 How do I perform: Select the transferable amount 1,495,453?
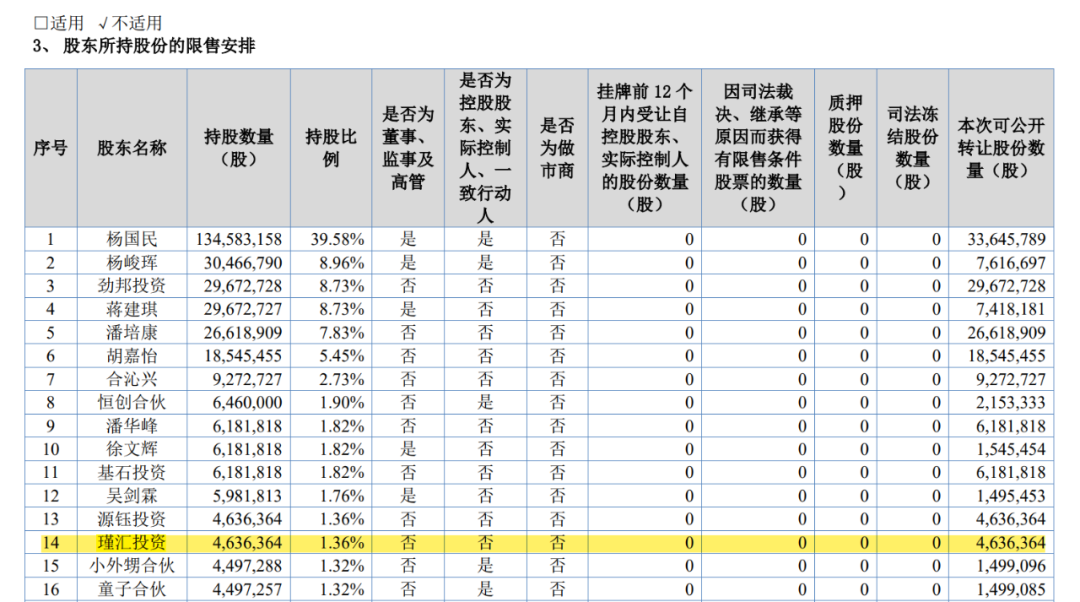coord(1010,497)
